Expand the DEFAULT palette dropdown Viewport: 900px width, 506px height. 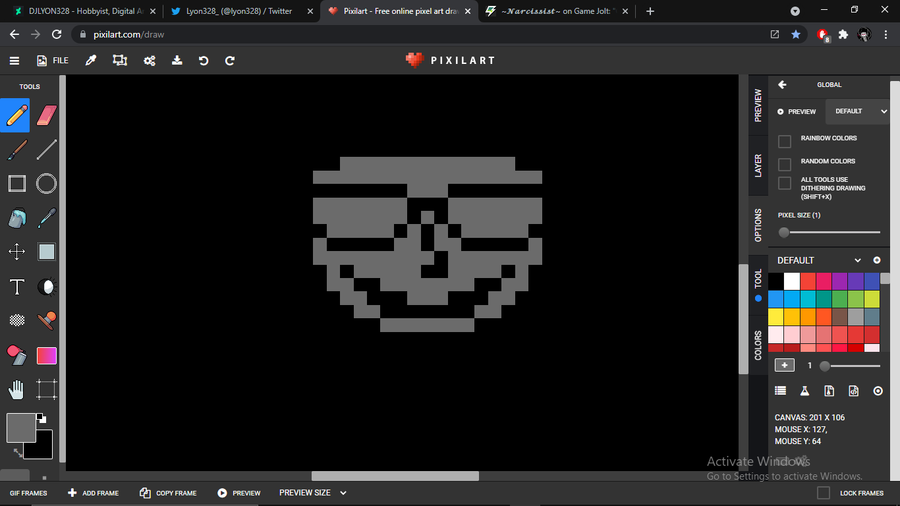click(x=819, y=260)
